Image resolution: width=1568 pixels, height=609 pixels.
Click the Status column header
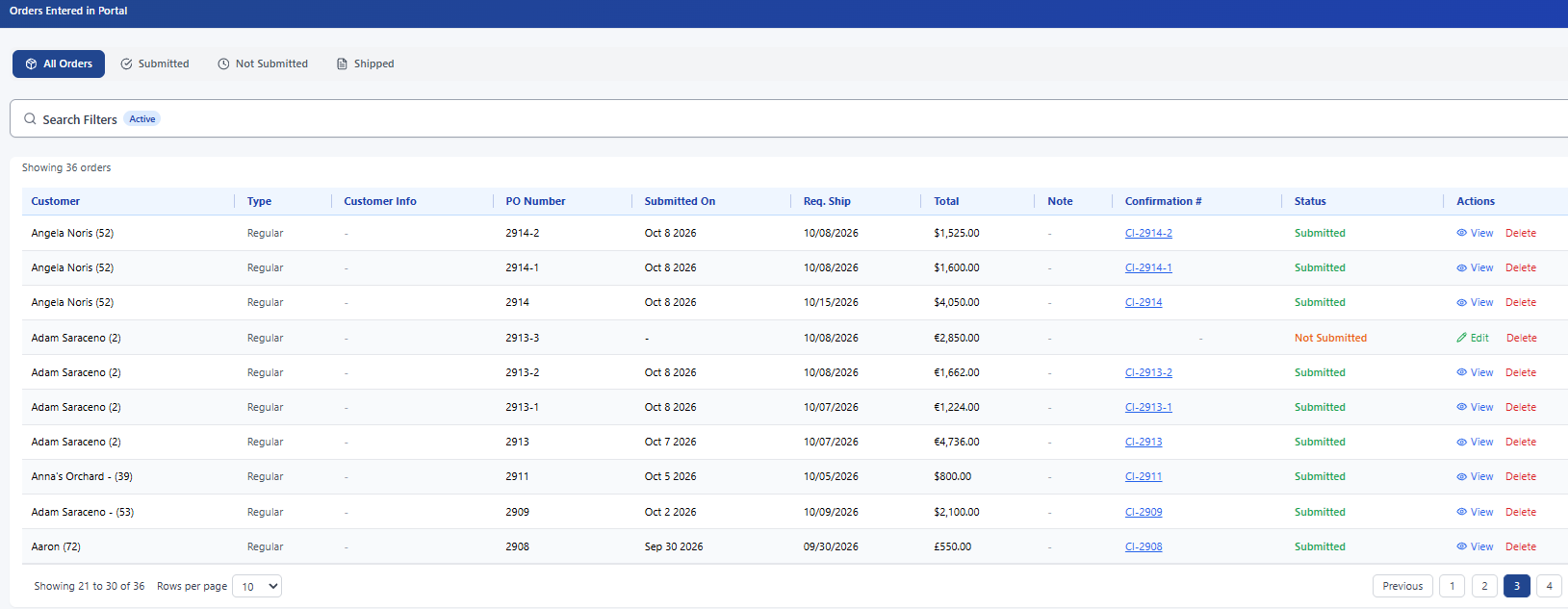[x=1310, y=201]
